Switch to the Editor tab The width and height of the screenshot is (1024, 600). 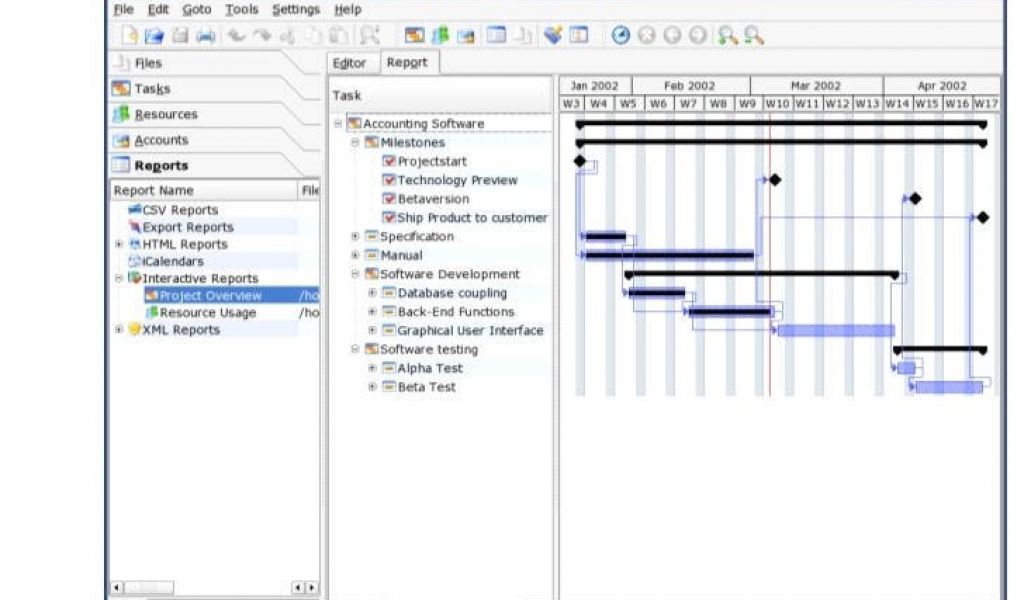point(349,63)
